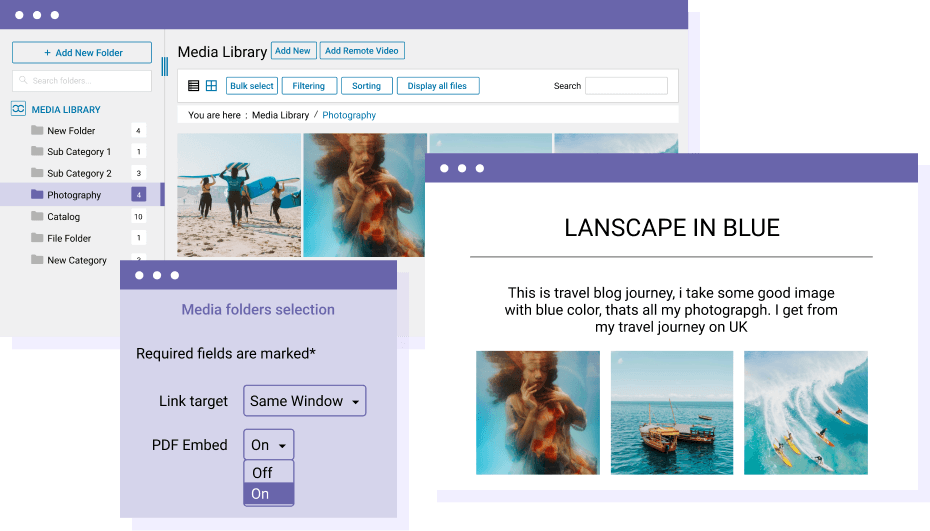The width and height of the screenshot is (930, 531).
Task: Click Photography count badge 4
Action: click(x=138, y=195)
